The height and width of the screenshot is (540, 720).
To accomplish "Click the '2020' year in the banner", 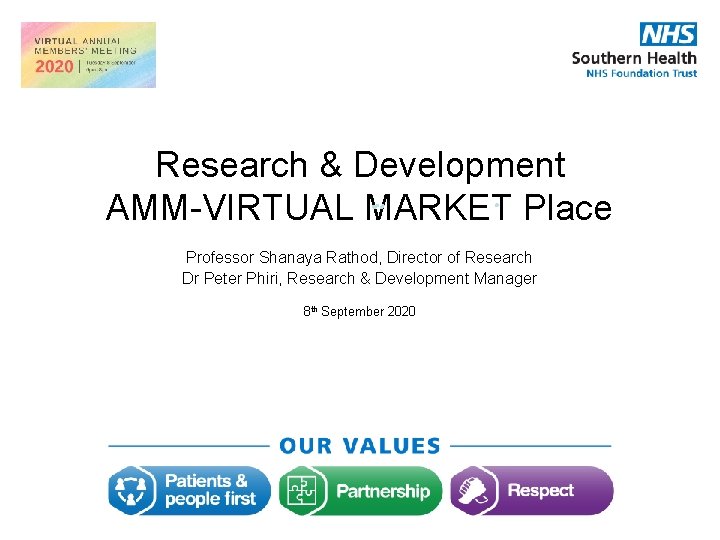I will (x=54, y=67).
